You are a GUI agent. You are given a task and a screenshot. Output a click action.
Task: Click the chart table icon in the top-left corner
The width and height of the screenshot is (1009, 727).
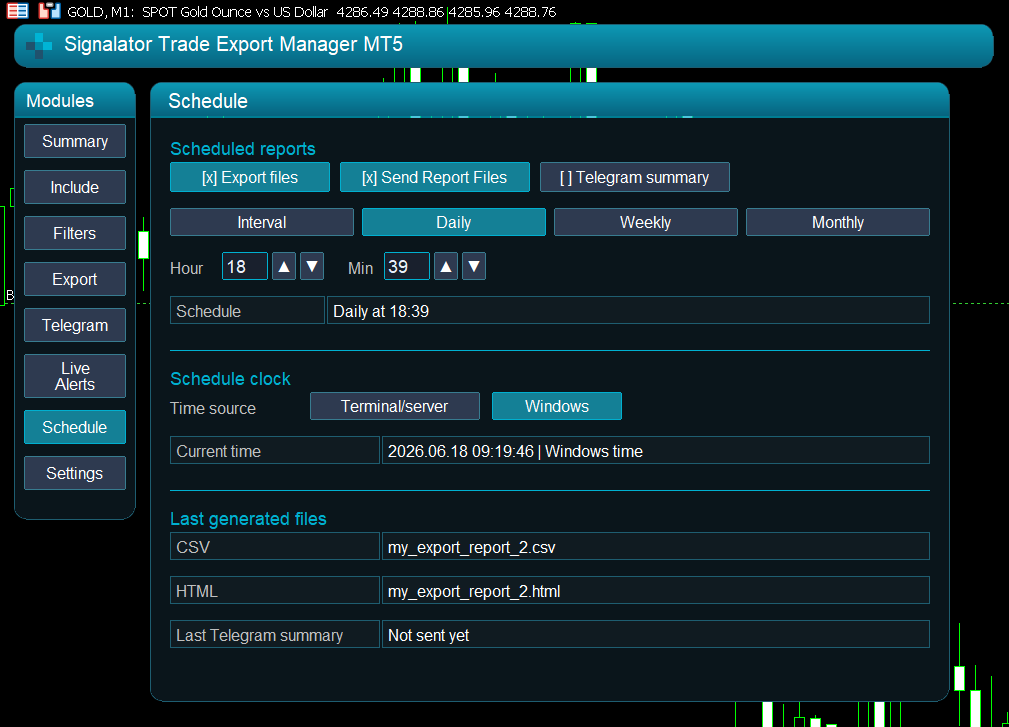pyautogui.click(x=17, y=11)
